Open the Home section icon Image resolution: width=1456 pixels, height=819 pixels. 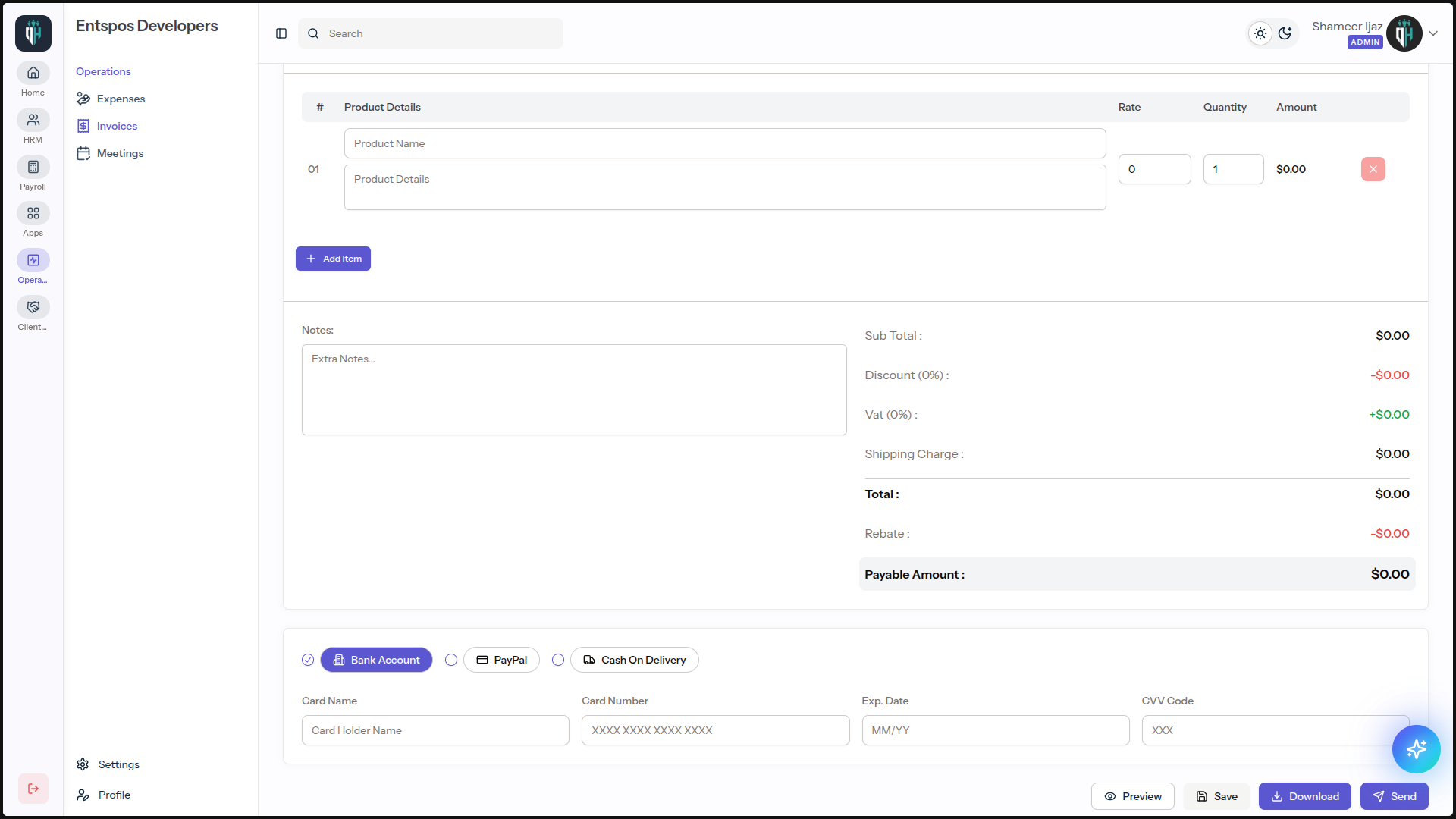33,73
